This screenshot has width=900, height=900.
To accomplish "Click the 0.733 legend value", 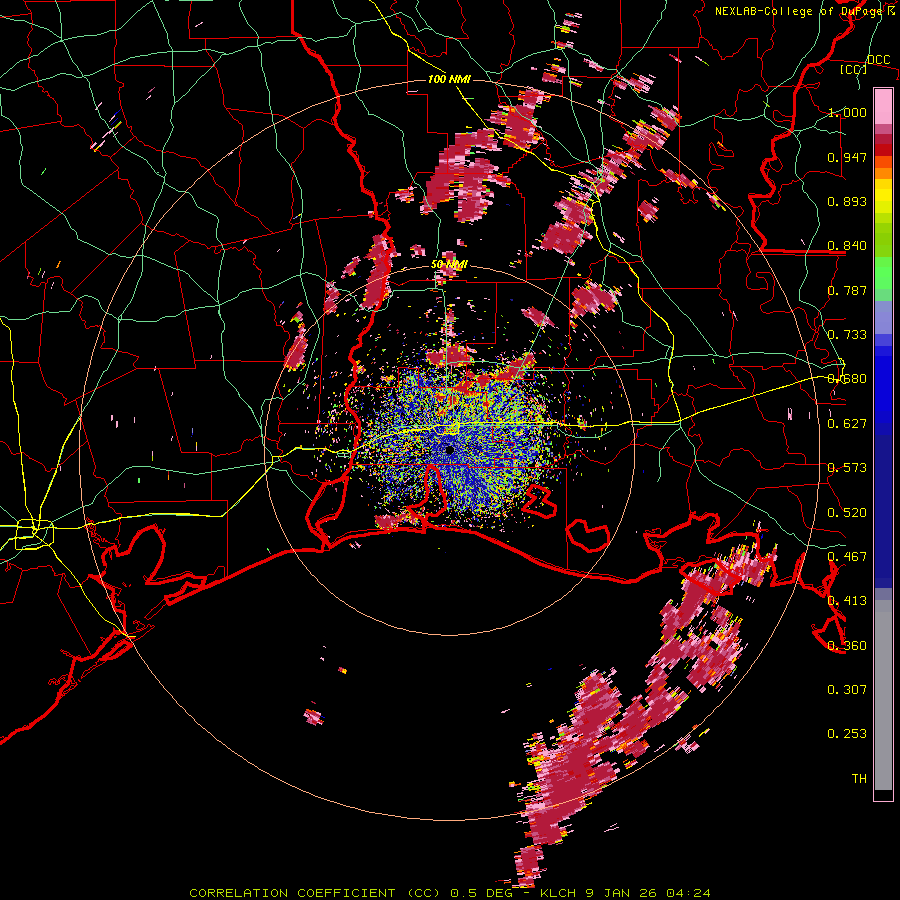I will (847, 335).
